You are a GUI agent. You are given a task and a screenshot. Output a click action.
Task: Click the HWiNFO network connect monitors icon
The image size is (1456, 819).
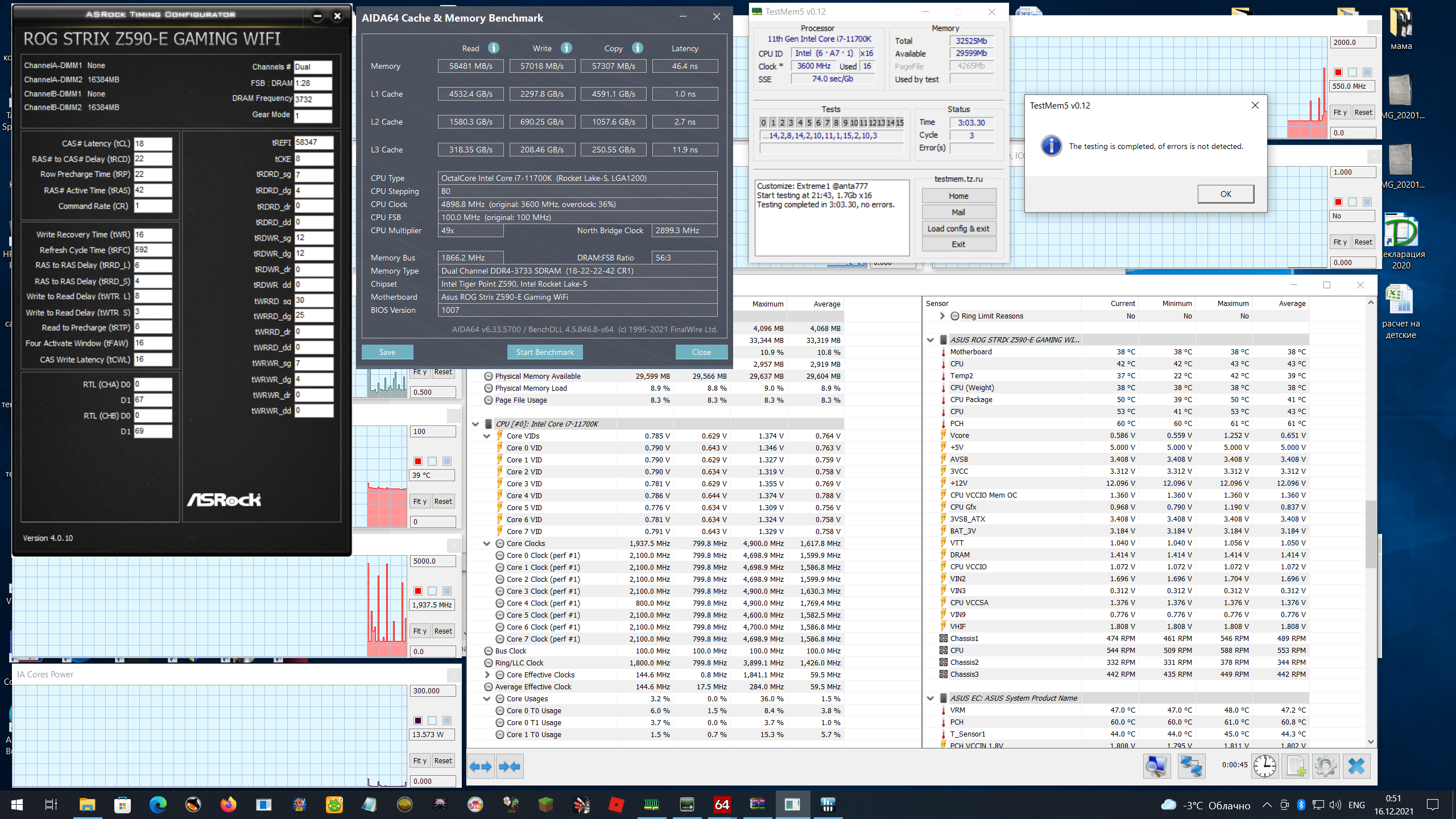(x=1190, y=766)
